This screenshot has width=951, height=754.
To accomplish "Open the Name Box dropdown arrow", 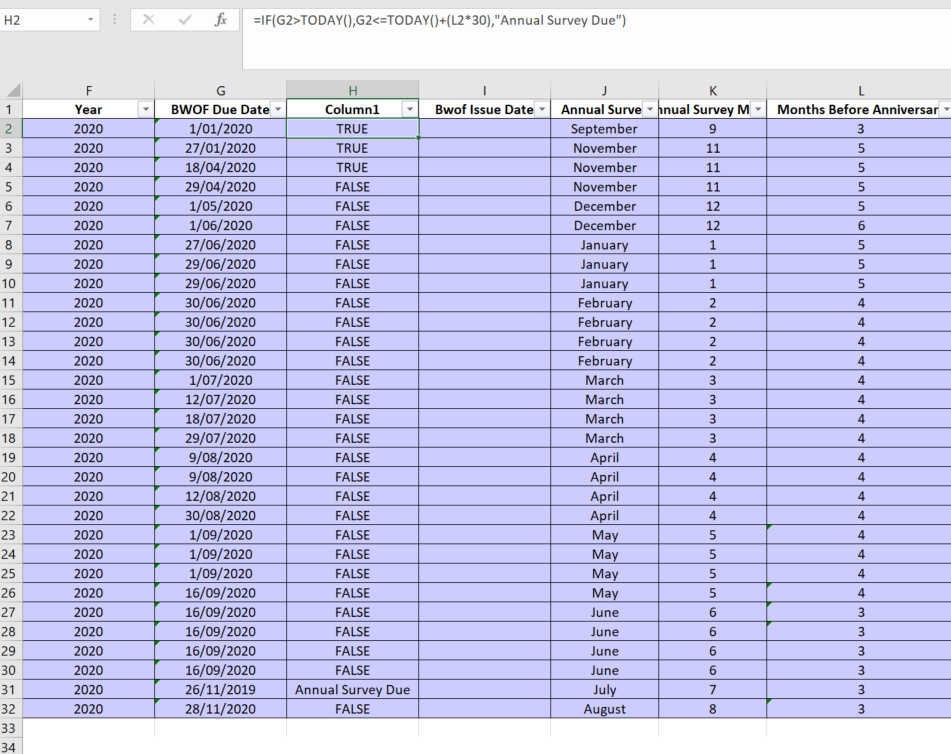I will tap(90, 20).
